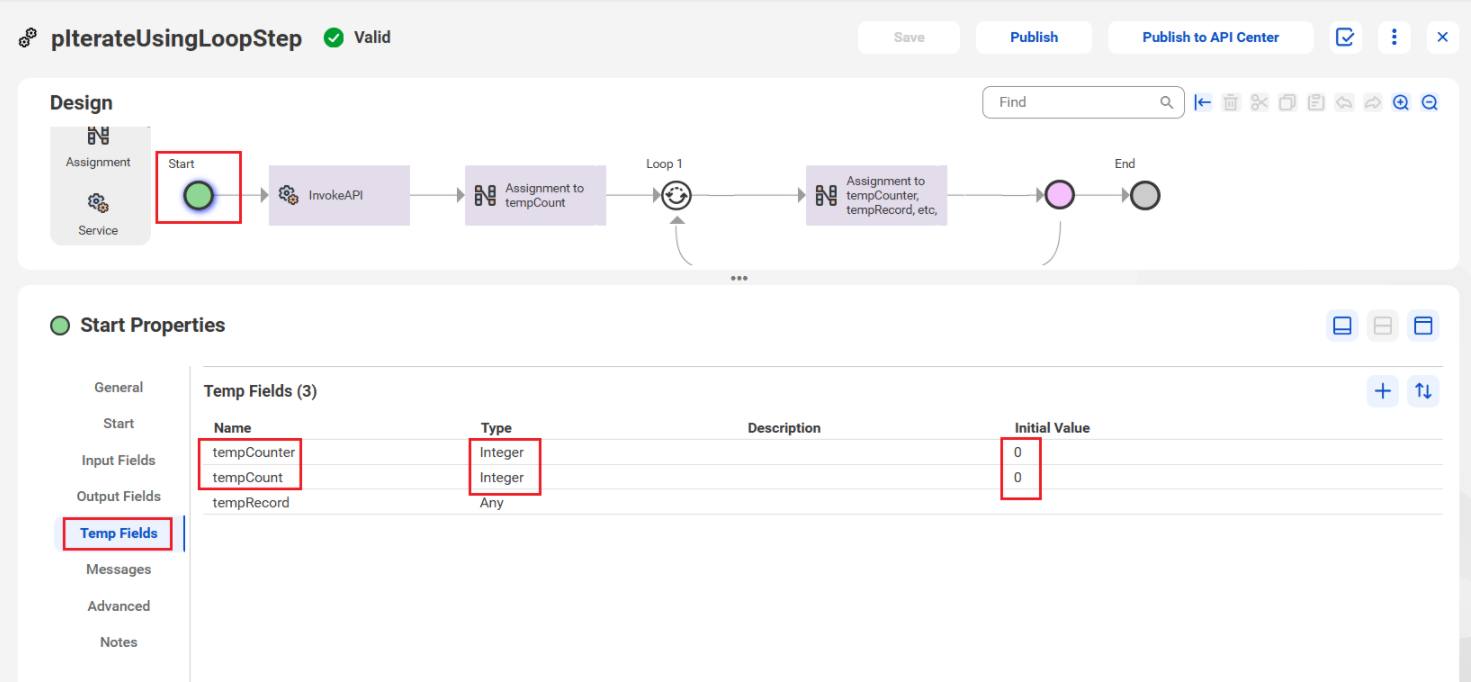Screen dimensions: 1471x682
Task: Open the General properties tab
Action: click(x=119, y=387)
